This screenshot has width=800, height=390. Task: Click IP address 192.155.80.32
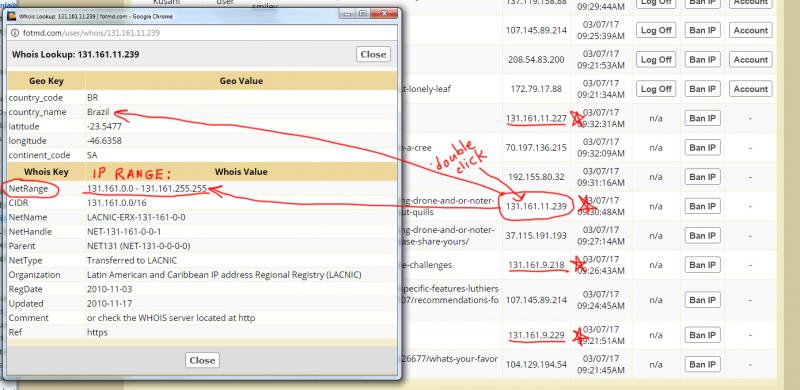[536, 177]
